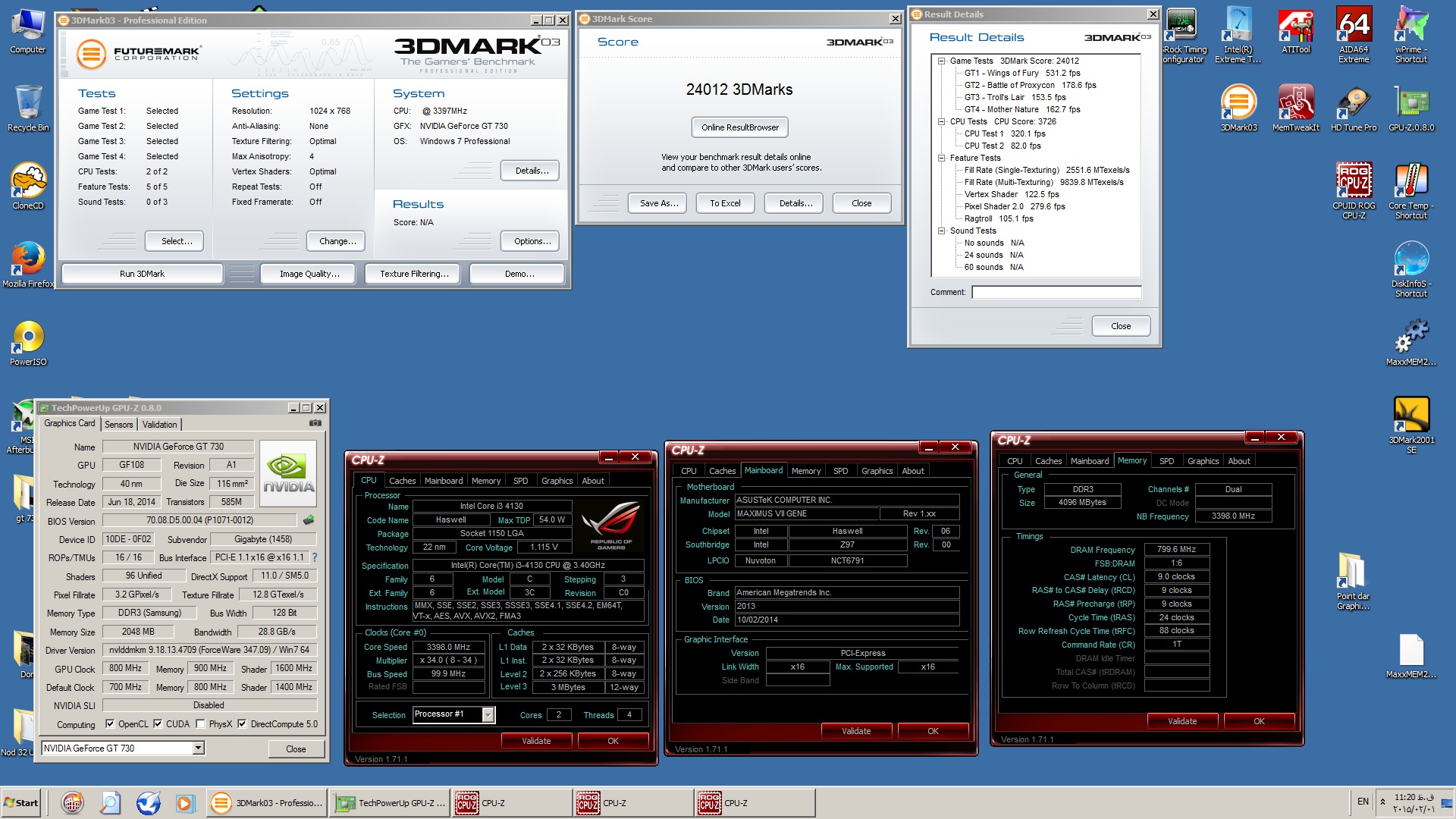Open Caches tab in left CPU-Z window
The height and width of the screenshot is (819, 1456).
(402, 481)
